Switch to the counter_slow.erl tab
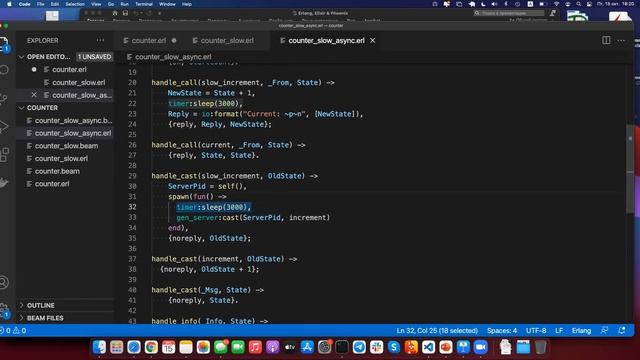This screenshot has width=640, height=360. click(227, 40)
